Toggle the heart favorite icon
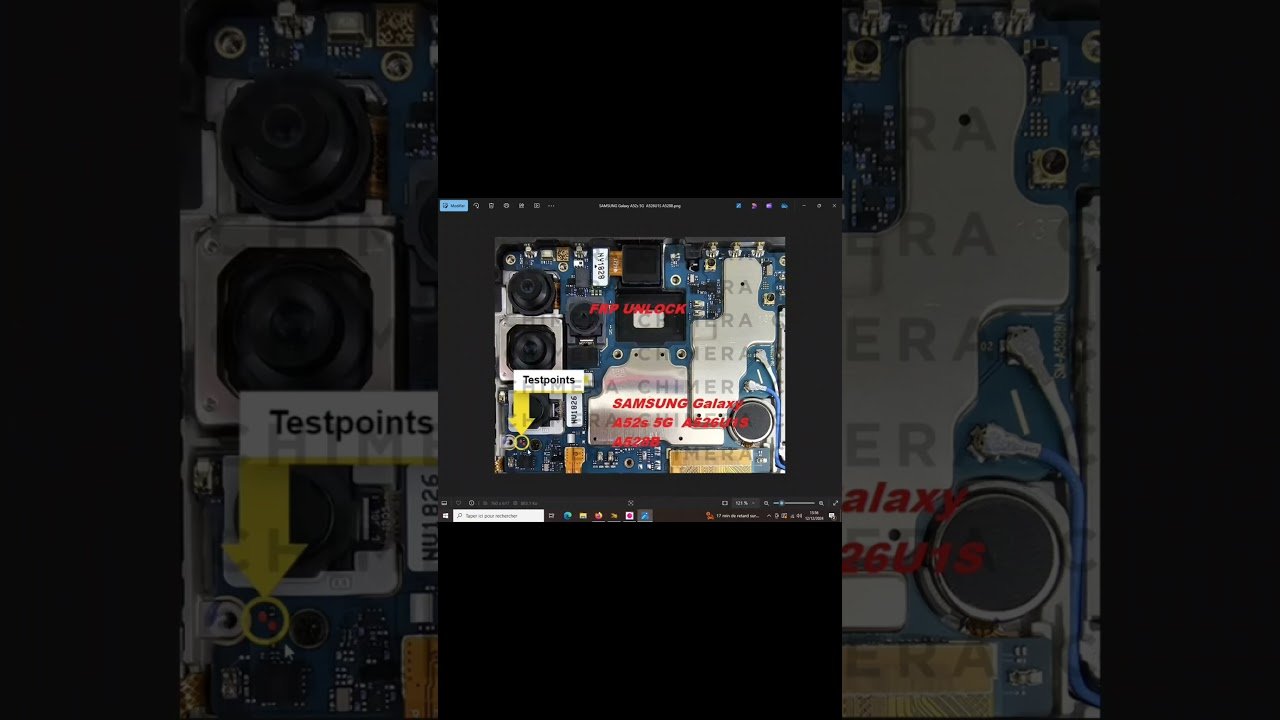Image resolution: width=1280 pixels, height=720 pixels. (458, 503)
